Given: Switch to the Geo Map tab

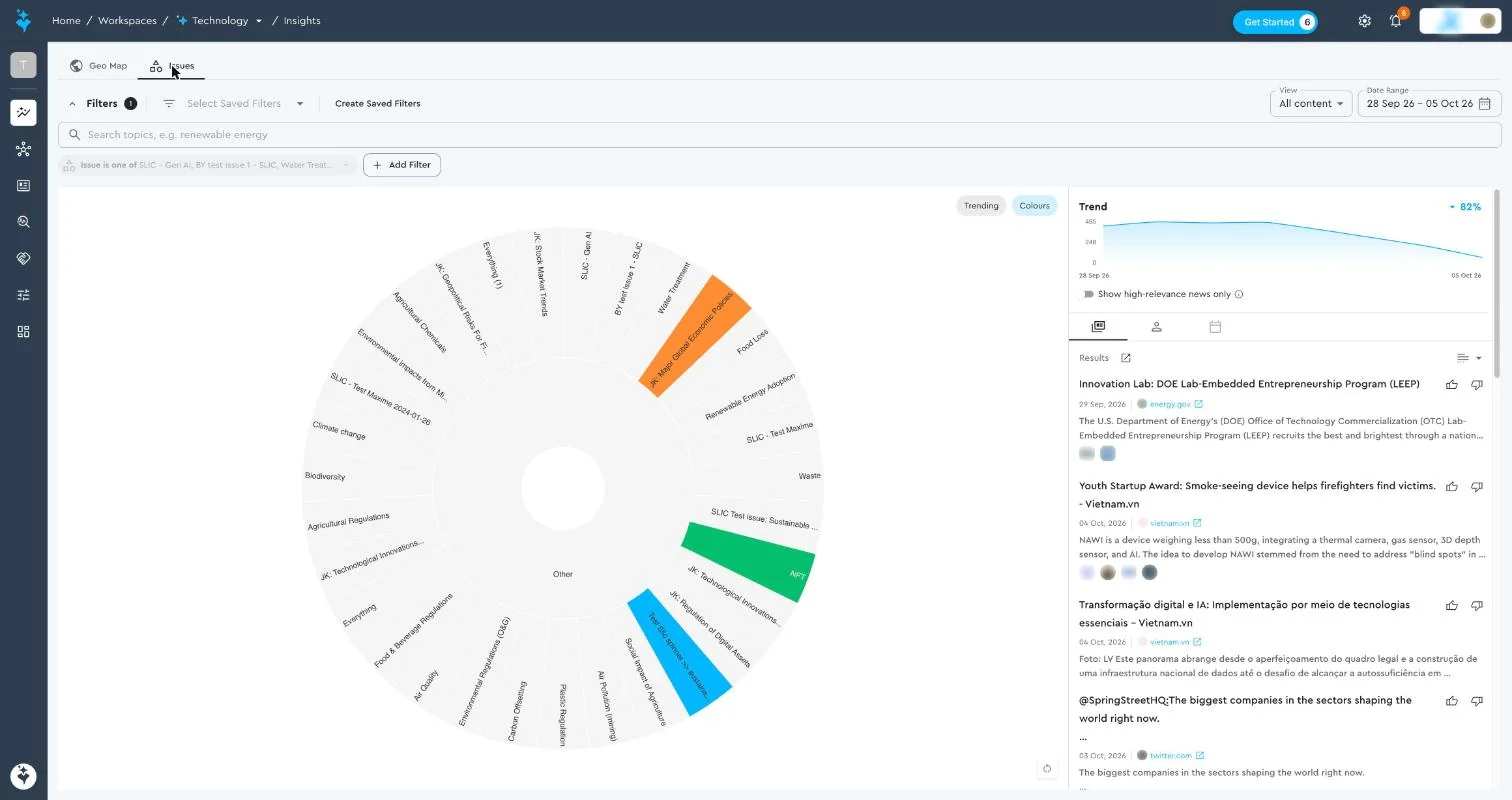Looking at the screenshot, I should pyautogui.click(x=98, y=66).
